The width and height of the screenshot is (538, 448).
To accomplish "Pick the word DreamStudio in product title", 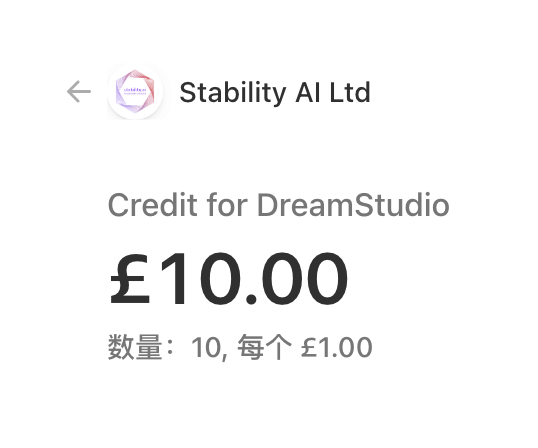I will [353, 205].
